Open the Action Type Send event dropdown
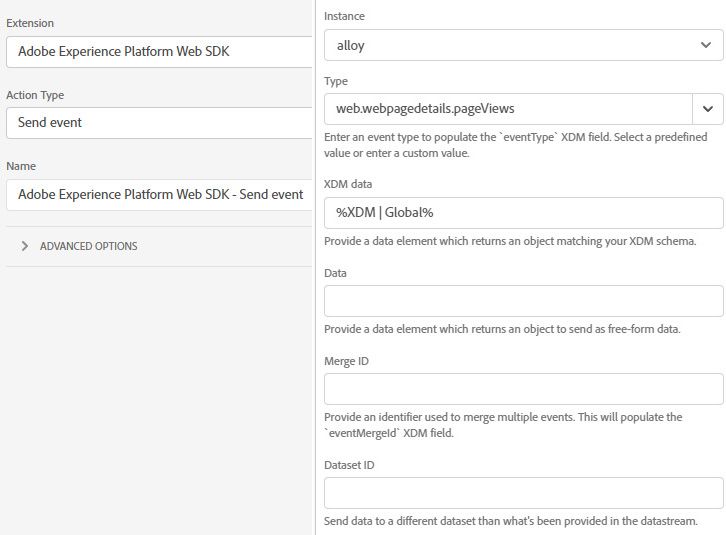 (x=159, y=123)
